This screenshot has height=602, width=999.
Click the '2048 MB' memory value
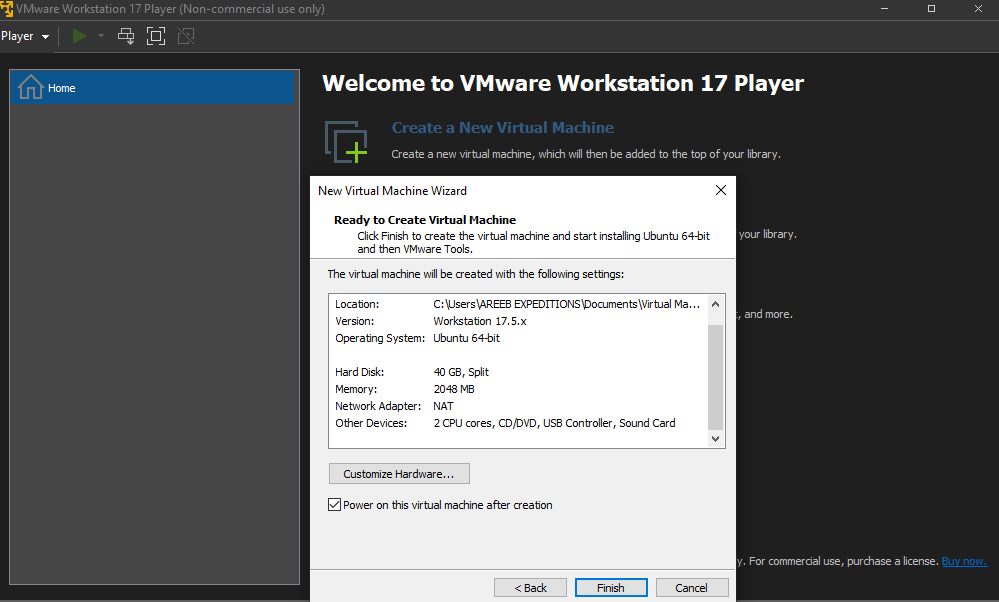[454, 389]
